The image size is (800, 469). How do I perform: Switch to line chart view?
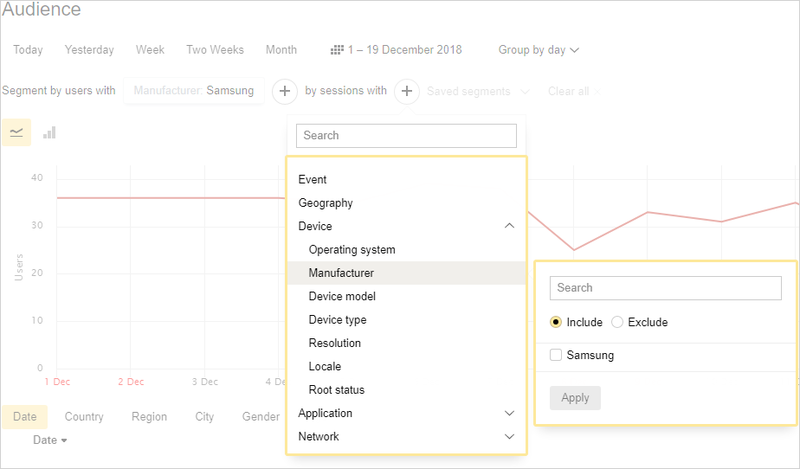pyautogui.click(x=16, y=132)
